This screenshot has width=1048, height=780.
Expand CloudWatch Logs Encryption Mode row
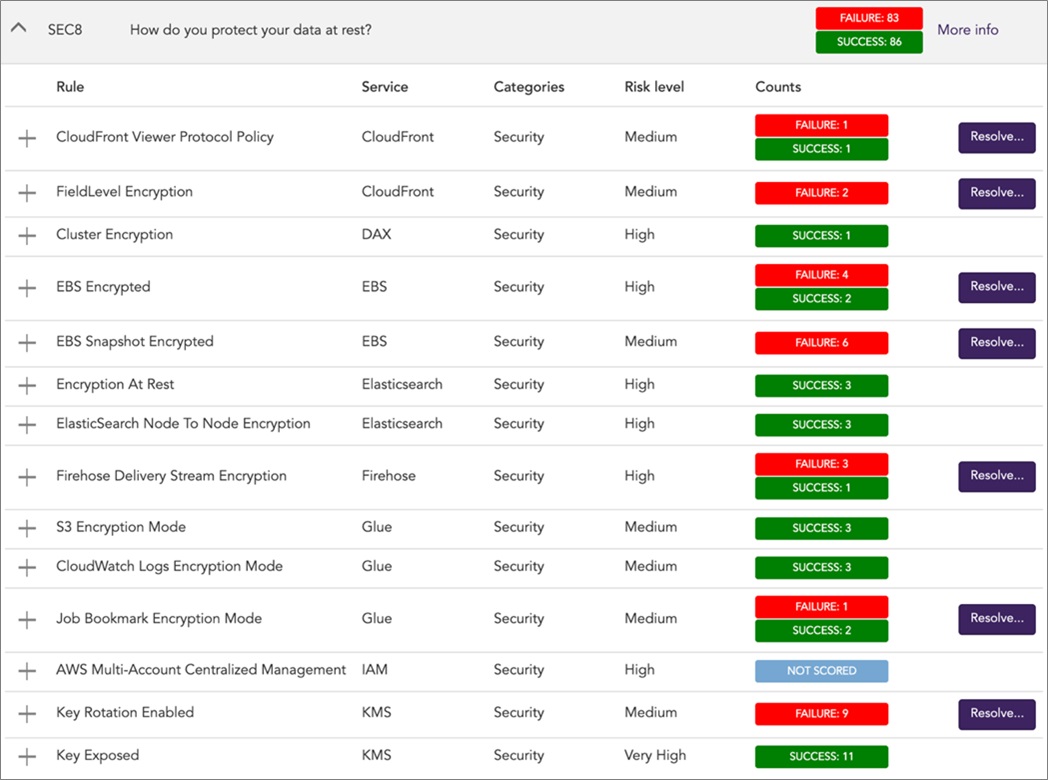coord(27,568)
